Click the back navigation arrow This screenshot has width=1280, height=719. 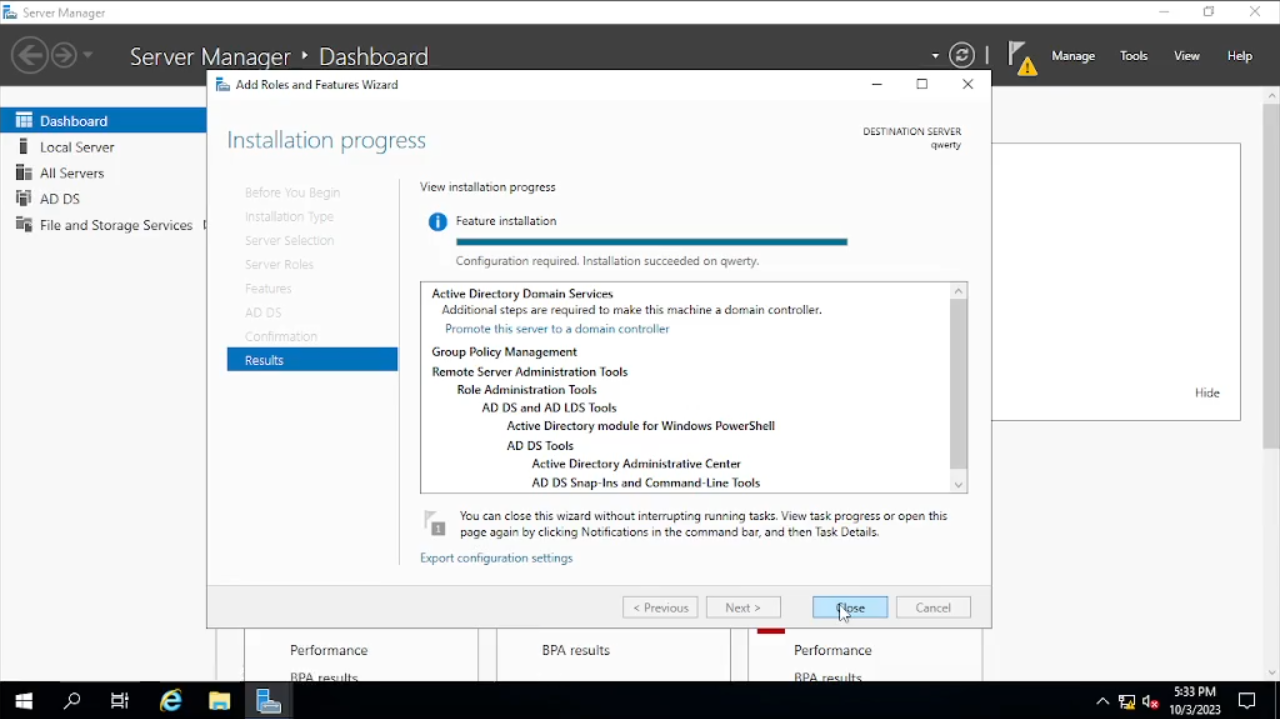point(30,55)
